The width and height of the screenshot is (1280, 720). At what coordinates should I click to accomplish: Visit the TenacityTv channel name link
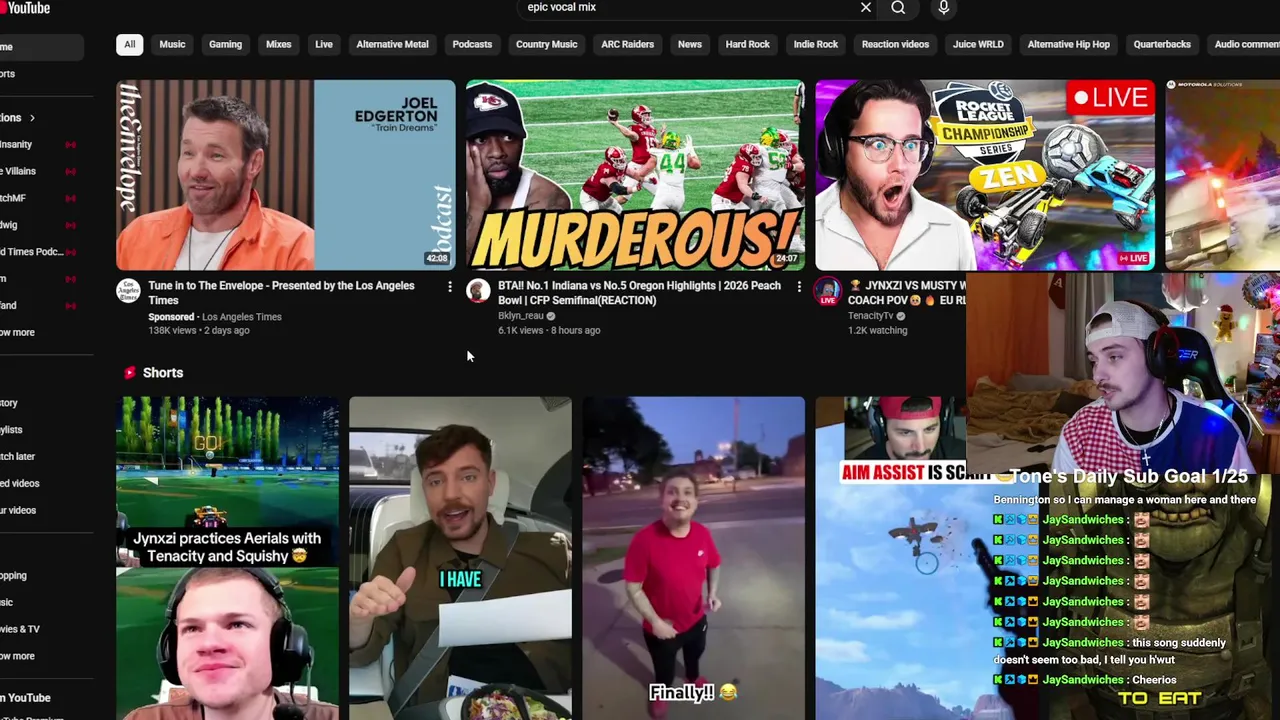point(870,316)
